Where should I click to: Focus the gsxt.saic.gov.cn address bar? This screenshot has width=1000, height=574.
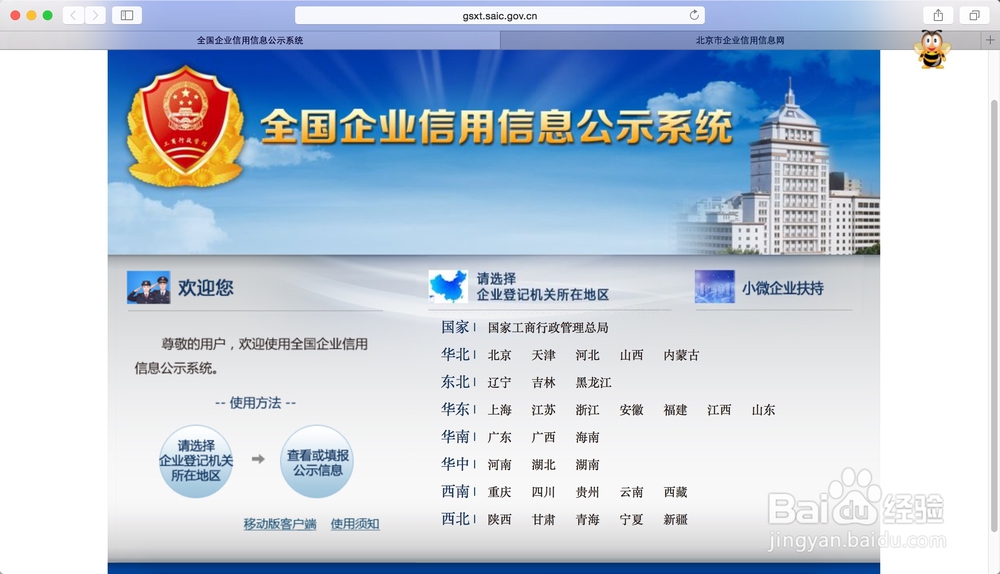coord(499,15)
